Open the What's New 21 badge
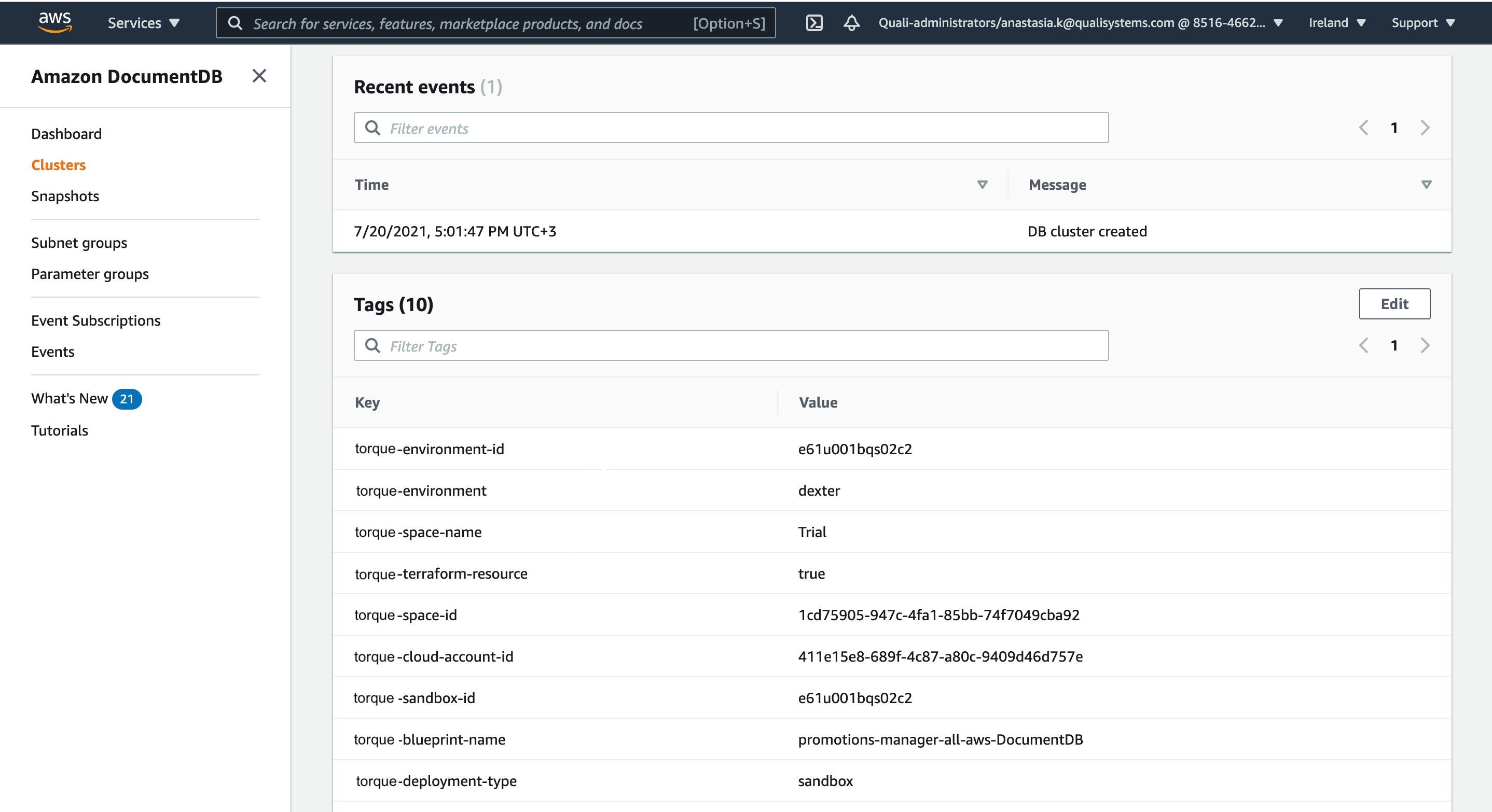This screenshot has height=812, width=1492. (x=127, y=399)
